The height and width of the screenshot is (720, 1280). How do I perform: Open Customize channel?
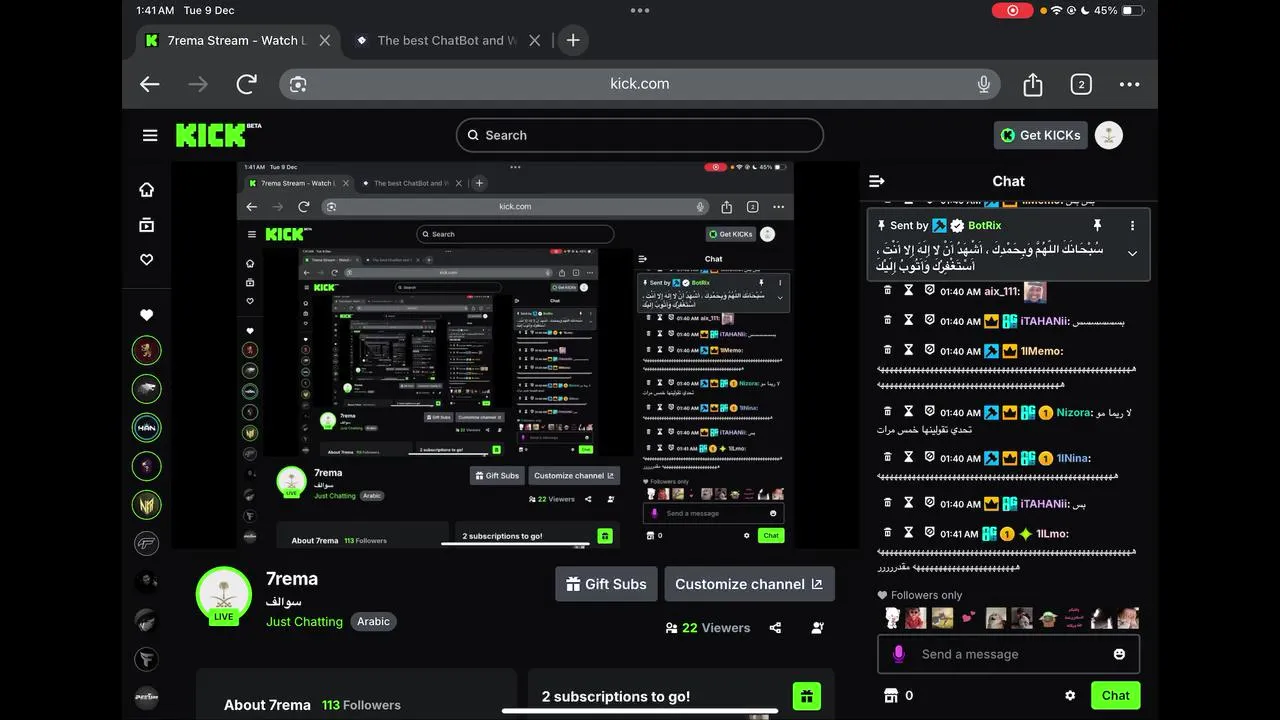pyautogui.click(x=749, y=584)
